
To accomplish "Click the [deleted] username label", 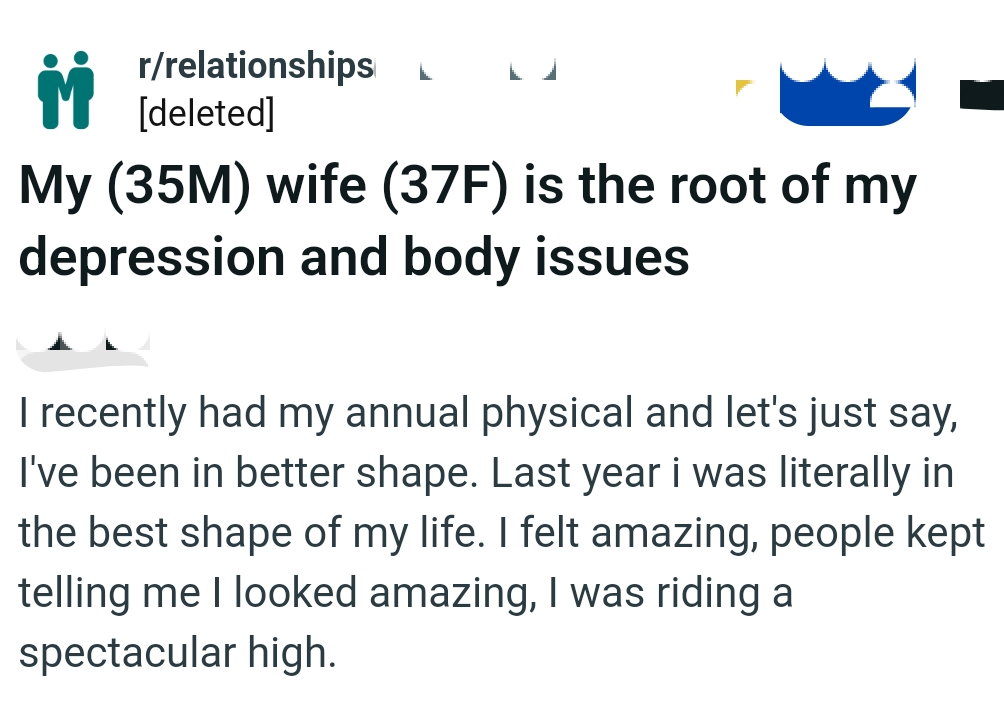I will [205, 113].
